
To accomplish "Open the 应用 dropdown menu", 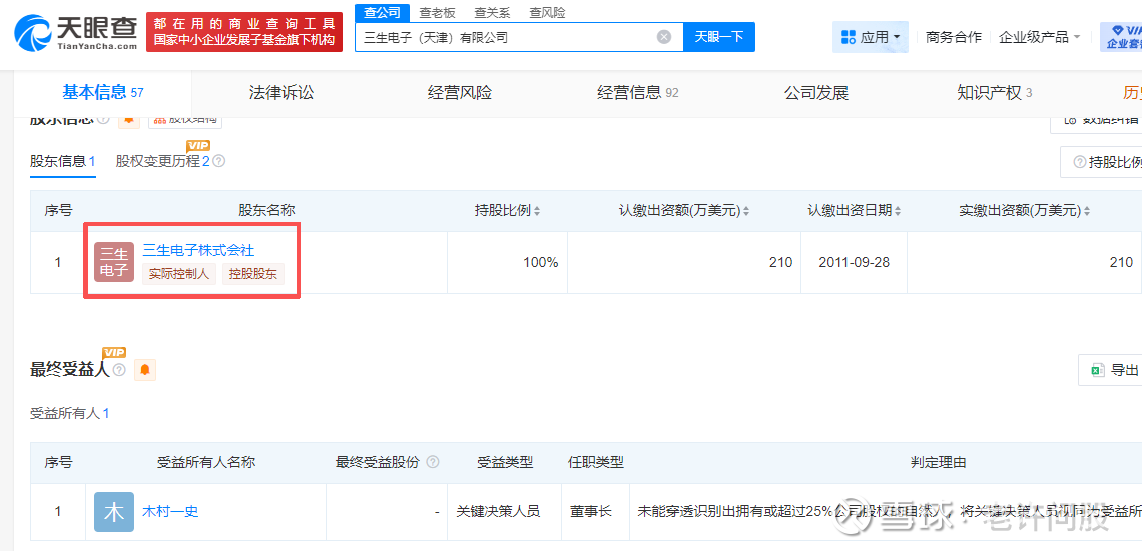I will click(871, 37).
